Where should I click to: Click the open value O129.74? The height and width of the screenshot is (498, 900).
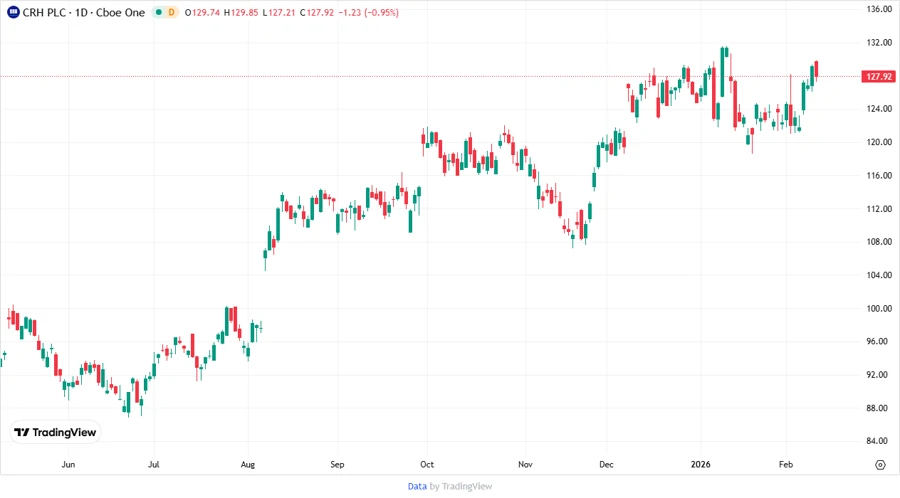click(x=202, y=12)
